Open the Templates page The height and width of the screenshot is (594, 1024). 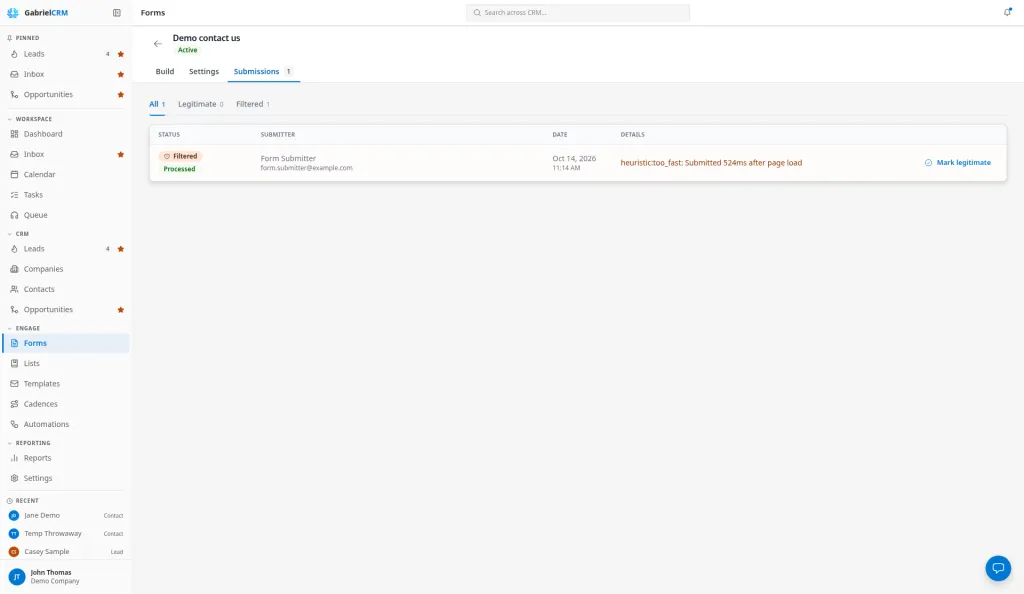[66, 383]
